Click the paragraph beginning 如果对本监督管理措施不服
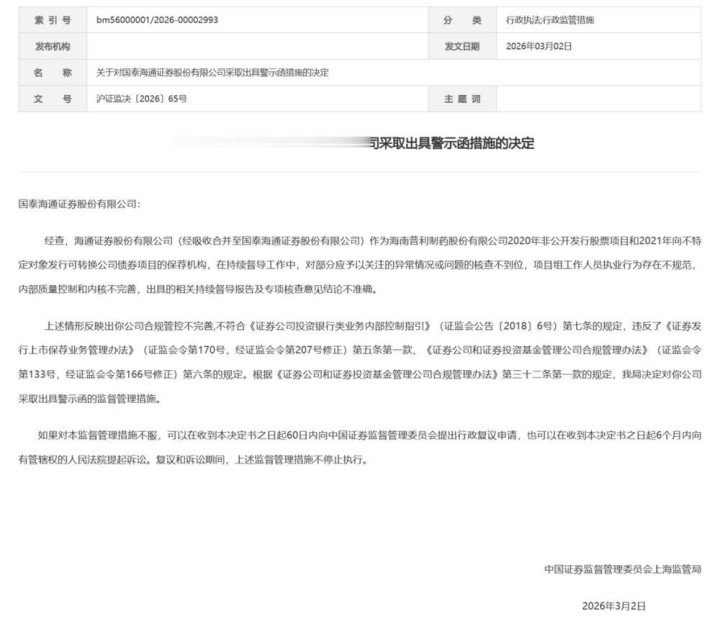 [360, 447]
